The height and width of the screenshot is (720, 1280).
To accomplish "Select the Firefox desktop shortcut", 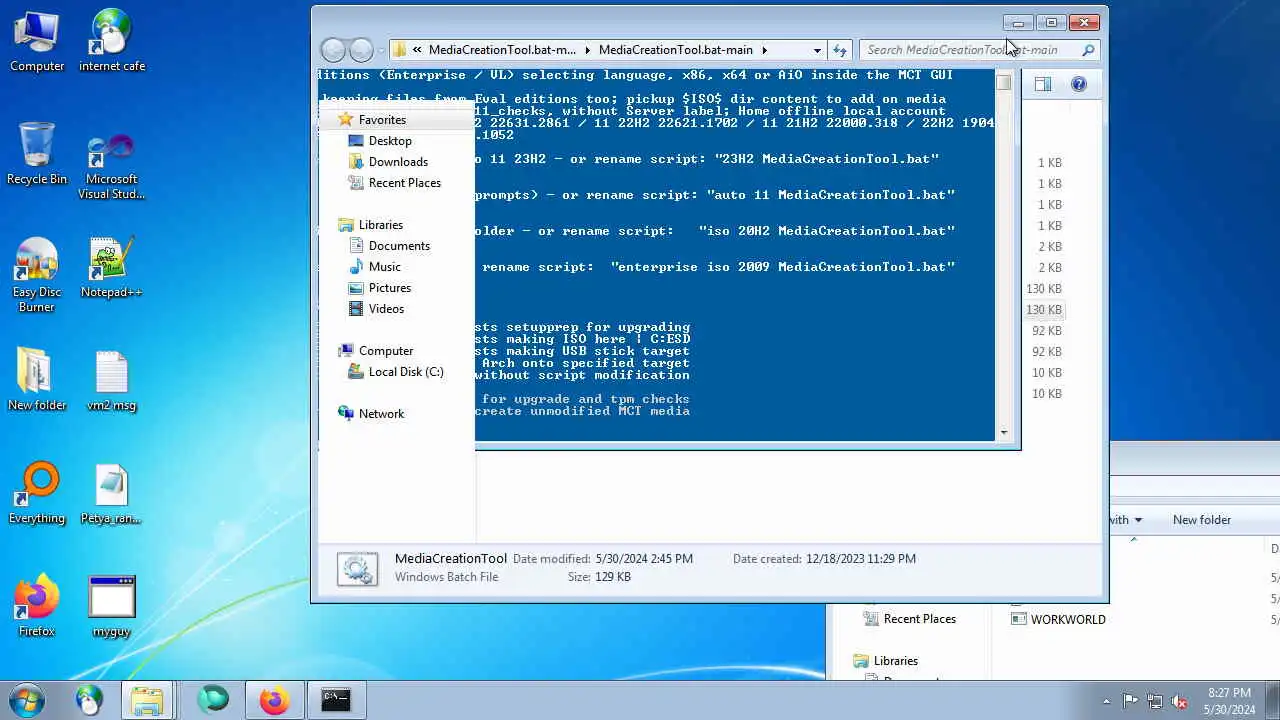I will [x=37, y=605].
